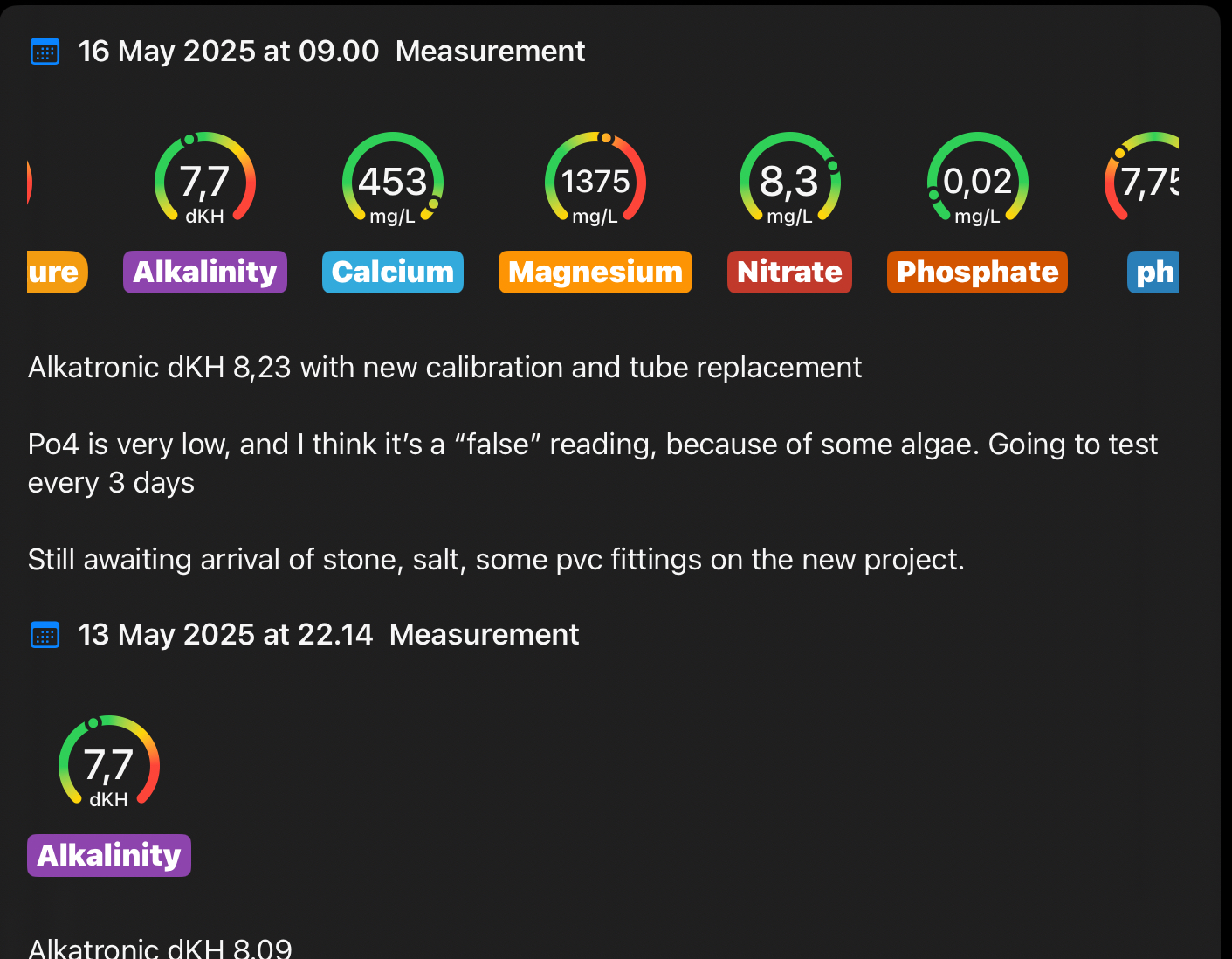Image resolution: width=1232 pixels, height=959 pixels.
Task: Open the 13 May 2025 at 22.14 Measurement heading
Action: click(328, 635)
